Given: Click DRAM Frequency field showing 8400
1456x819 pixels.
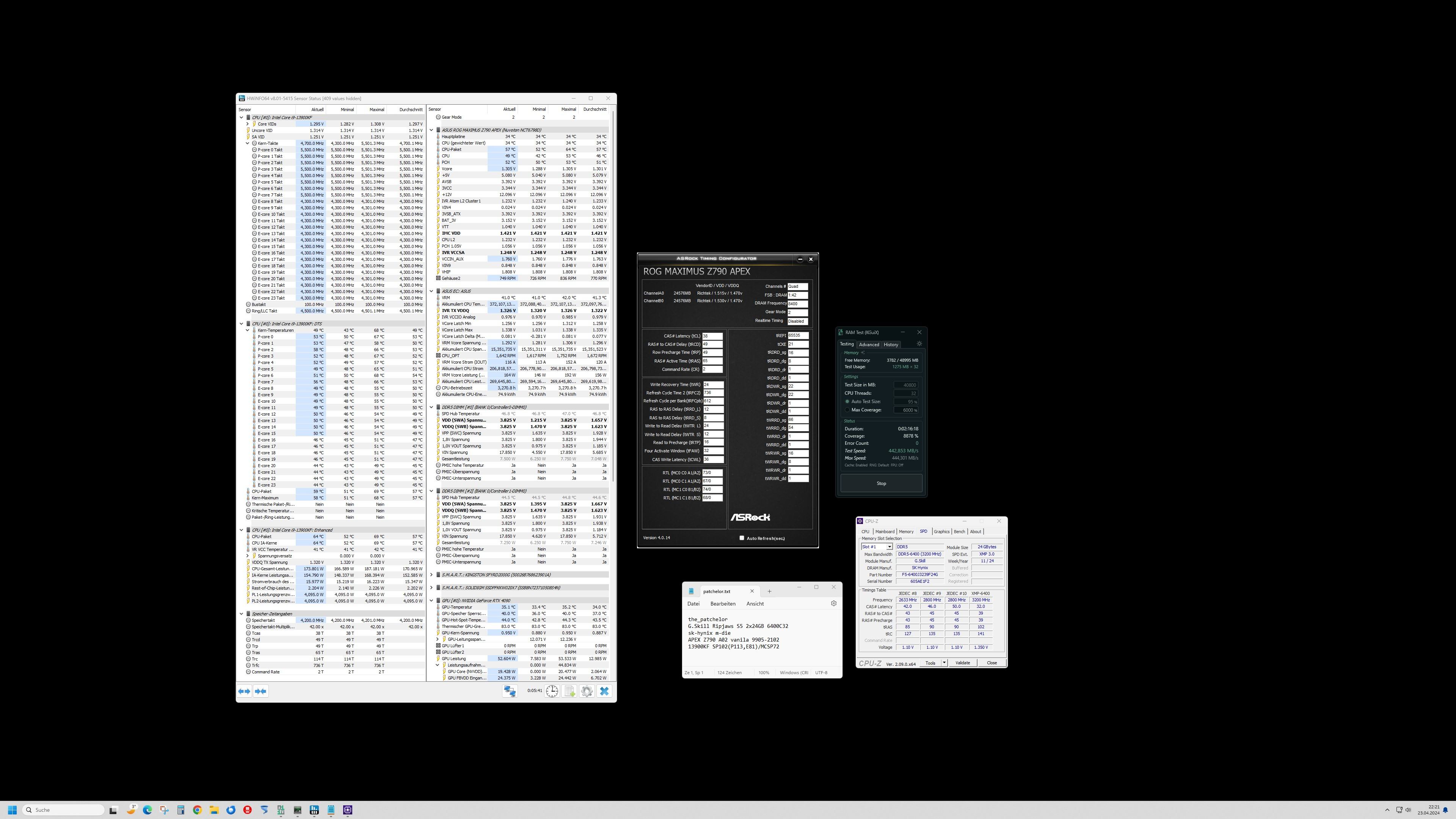Looking at the screenshot, I should click(x=797, y=303).
